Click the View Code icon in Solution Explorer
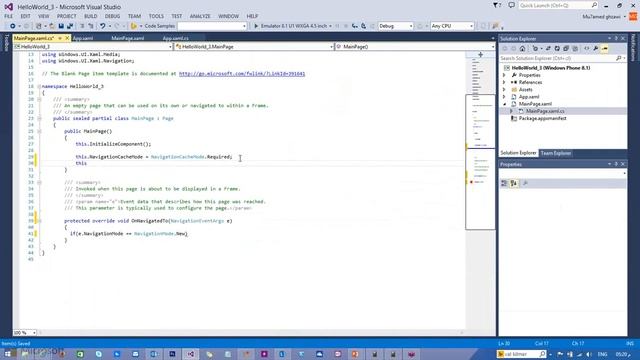 (587, 49)
